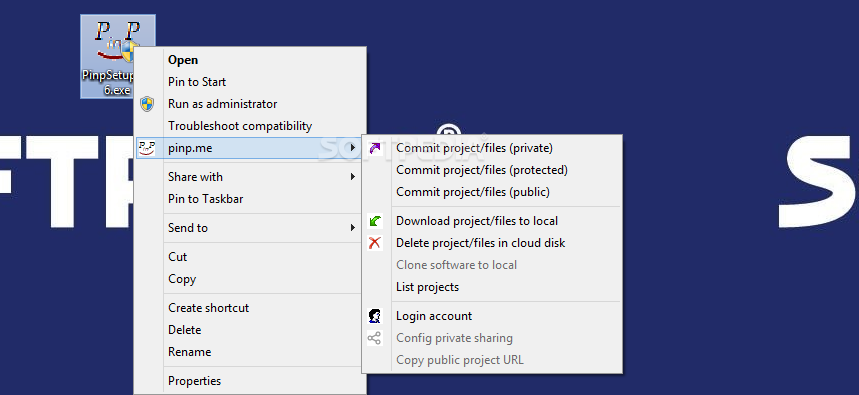Click the PinpSetup exe desktop icon

point(118,56)
